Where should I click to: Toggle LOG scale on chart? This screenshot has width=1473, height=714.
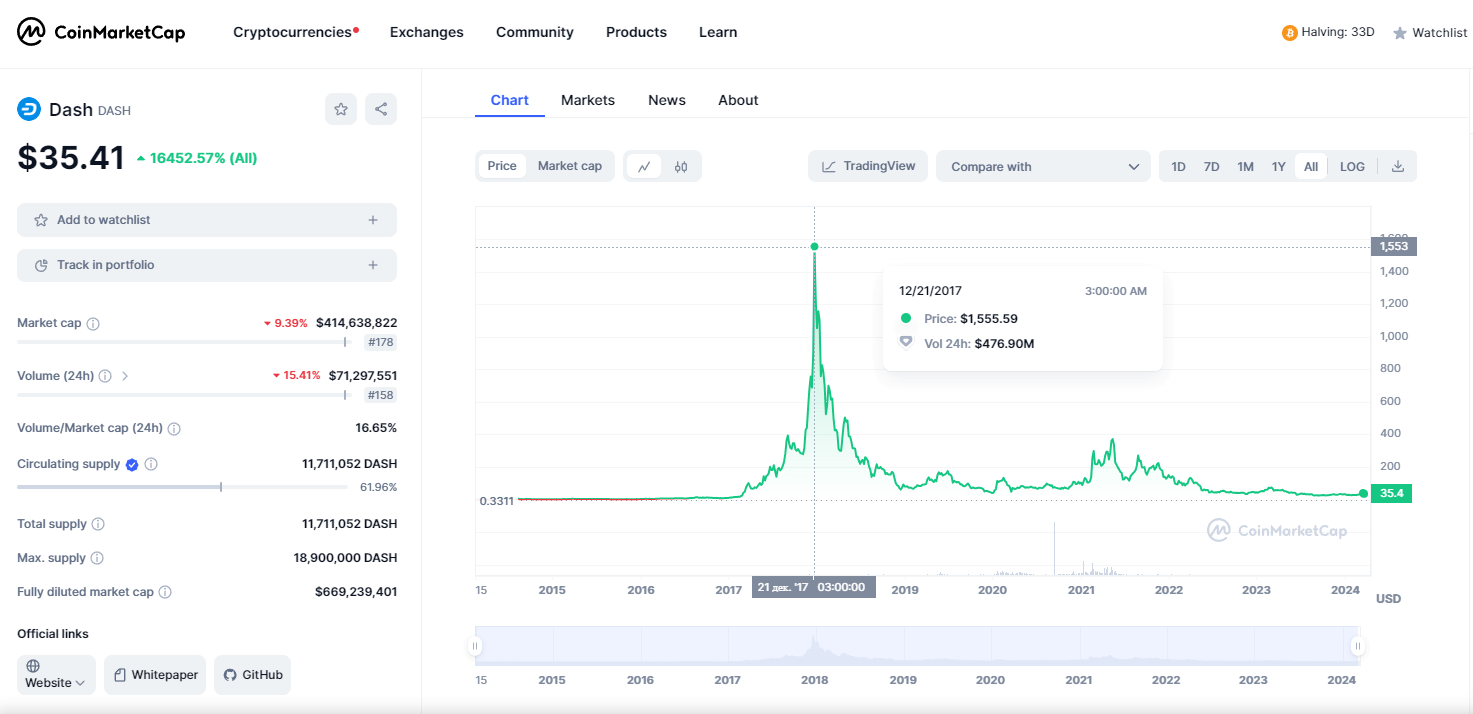point(1352,166)
